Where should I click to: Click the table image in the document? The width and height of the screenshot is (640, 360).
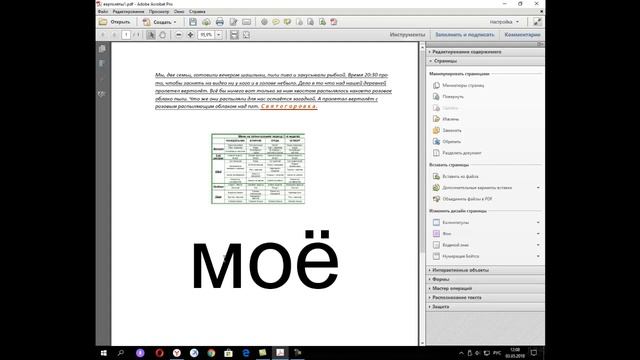pyautogui.click(x=258, y=169)
